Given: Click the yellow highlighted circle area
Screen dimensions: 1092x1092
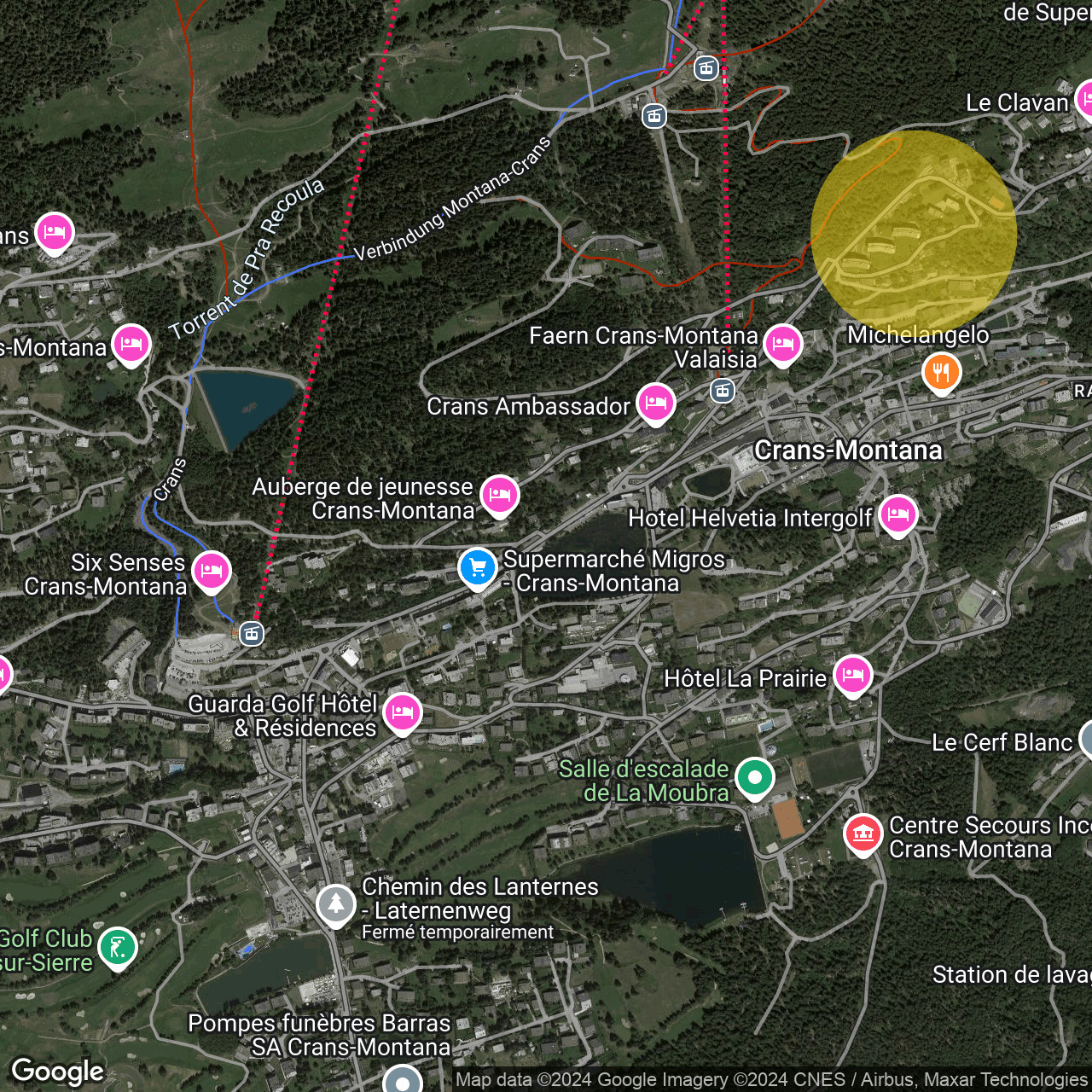Looking at the screenshot, I should [914, 233].
